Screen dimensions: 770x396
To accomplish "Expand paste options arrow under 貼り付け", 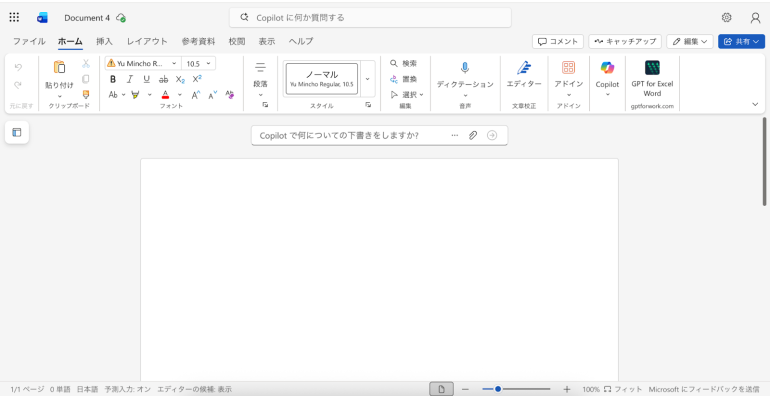I will [59, 96].
